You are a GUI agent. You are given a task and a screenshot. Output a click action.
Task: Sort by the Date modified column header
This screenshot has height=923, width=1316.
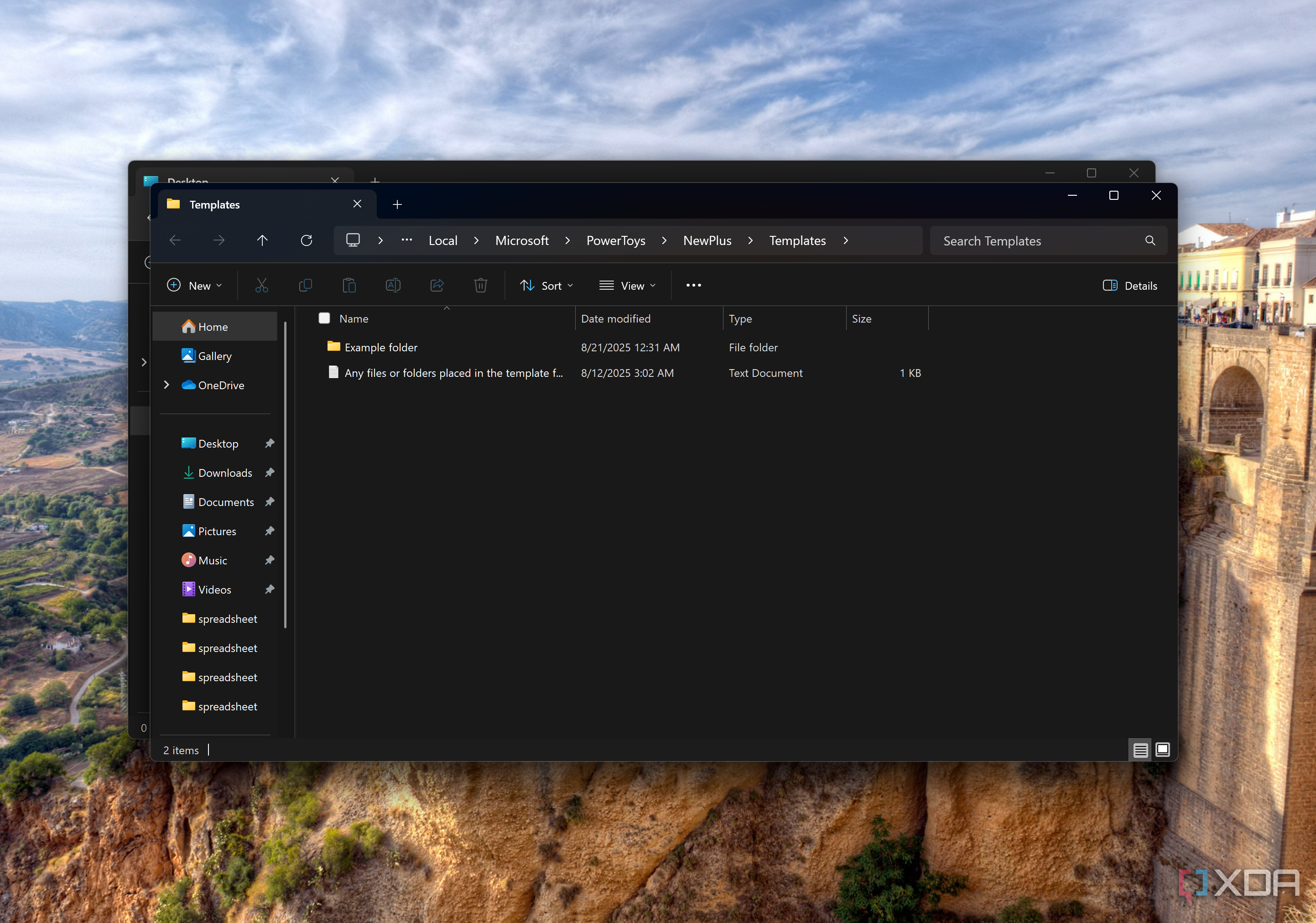(x=616, y=319)
